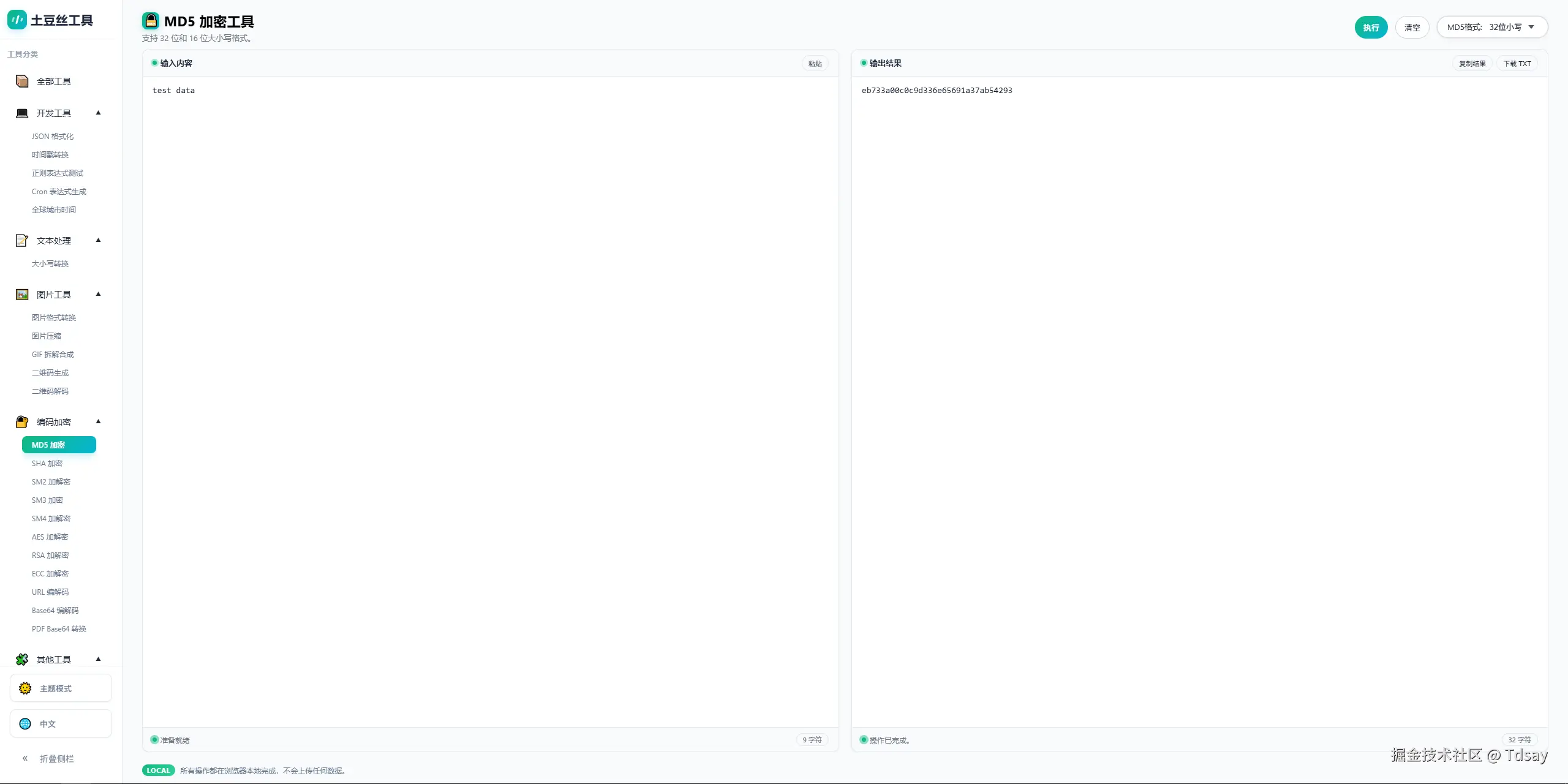
Task: Collapse the 图片工具 section arrow
Action: (x=98, y=294)
